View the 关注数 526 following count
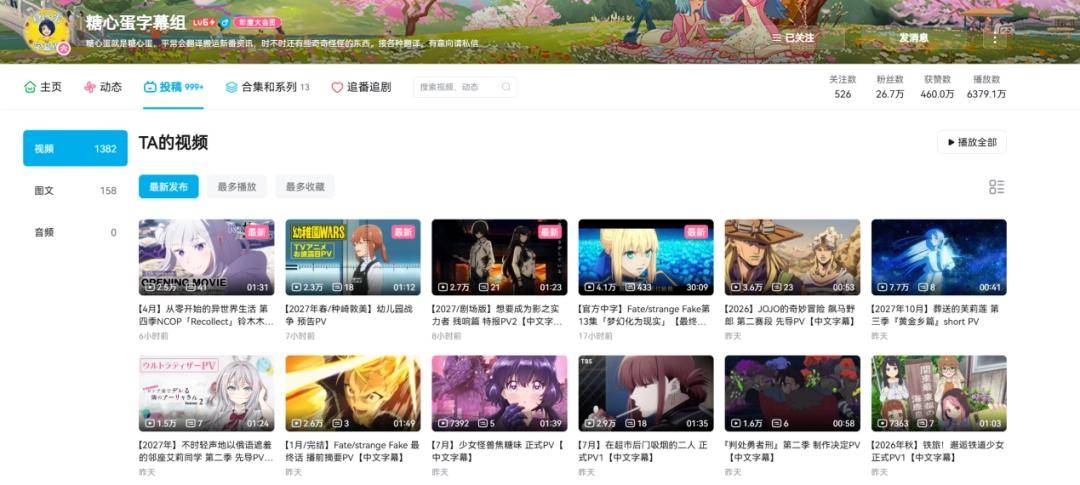The height and width of the screenshot is (485, 1080). coord(842,87)
